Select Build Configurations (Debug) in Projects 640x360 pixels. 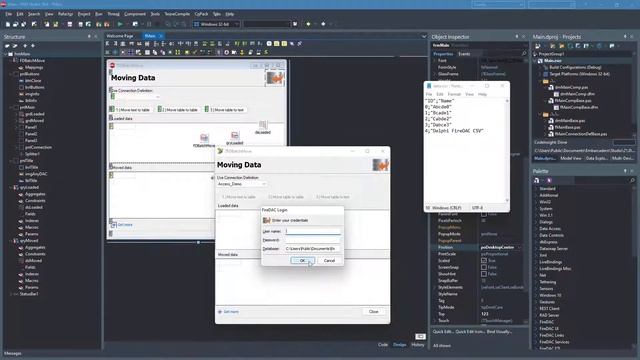[x=575, y=67]
